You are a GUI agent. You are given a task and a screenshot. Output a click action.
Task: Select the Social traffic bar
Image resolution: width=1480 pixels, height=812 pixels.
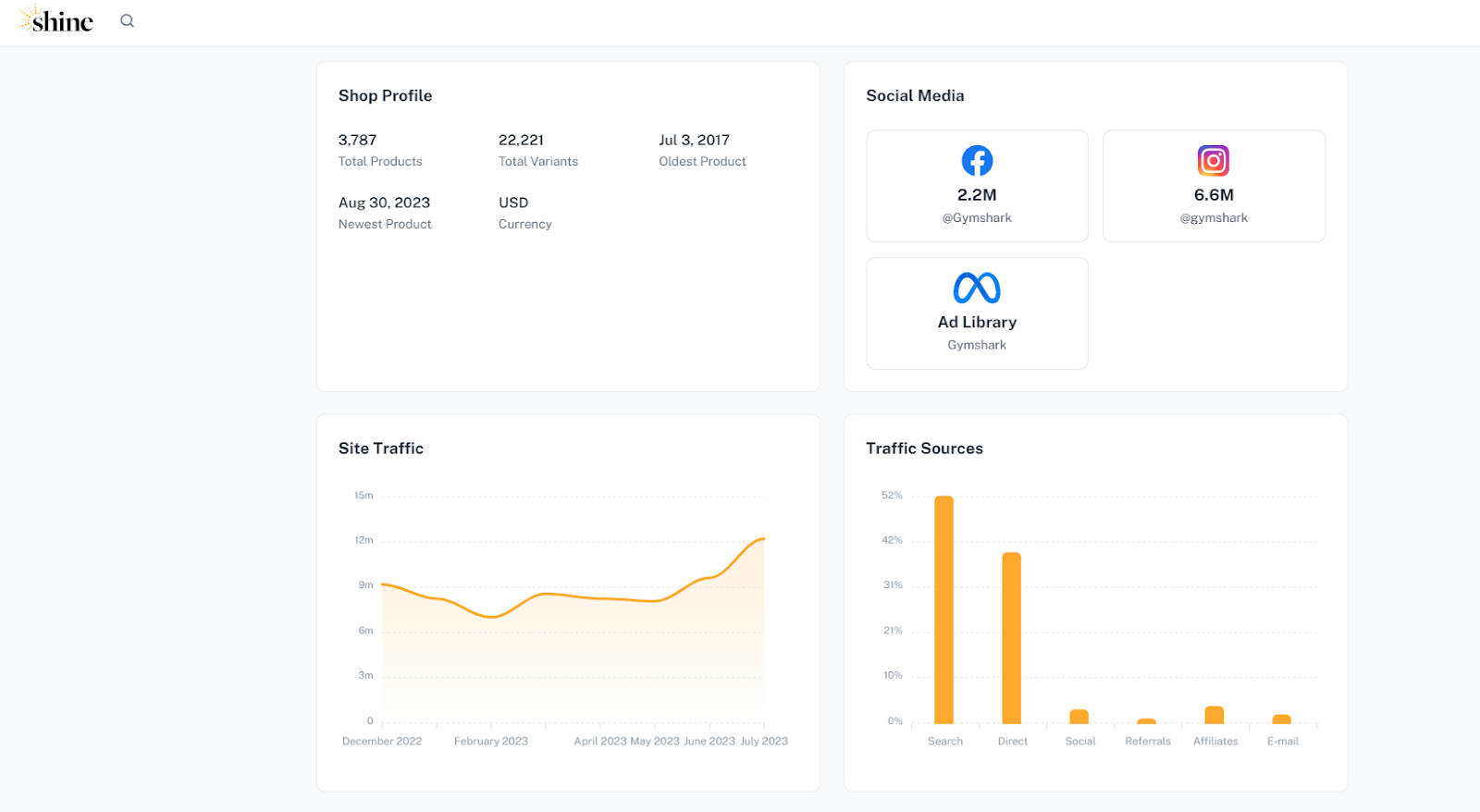click(x=1079, y=717)
